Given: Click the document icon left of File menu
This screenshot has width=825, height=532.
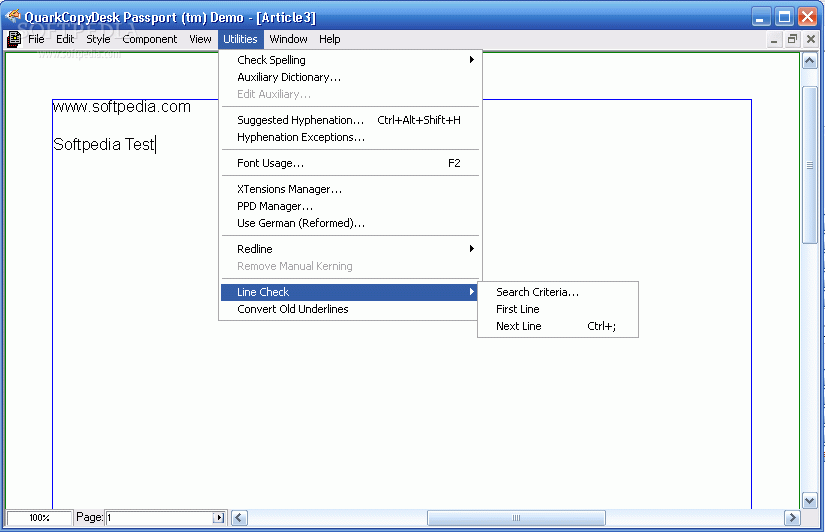Looking at the screenshot, I should 14,39.
